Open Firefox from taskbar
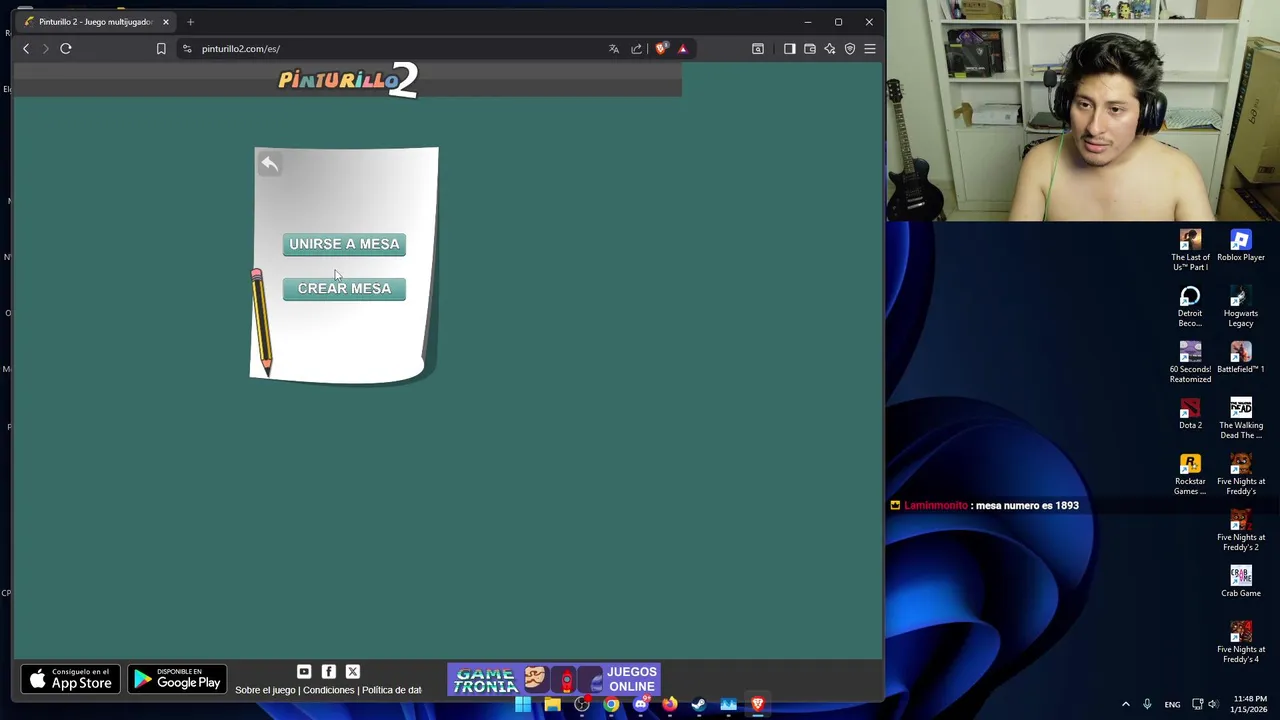The width and height of the screenshot is (1280, 720). (x=669, y=705)
